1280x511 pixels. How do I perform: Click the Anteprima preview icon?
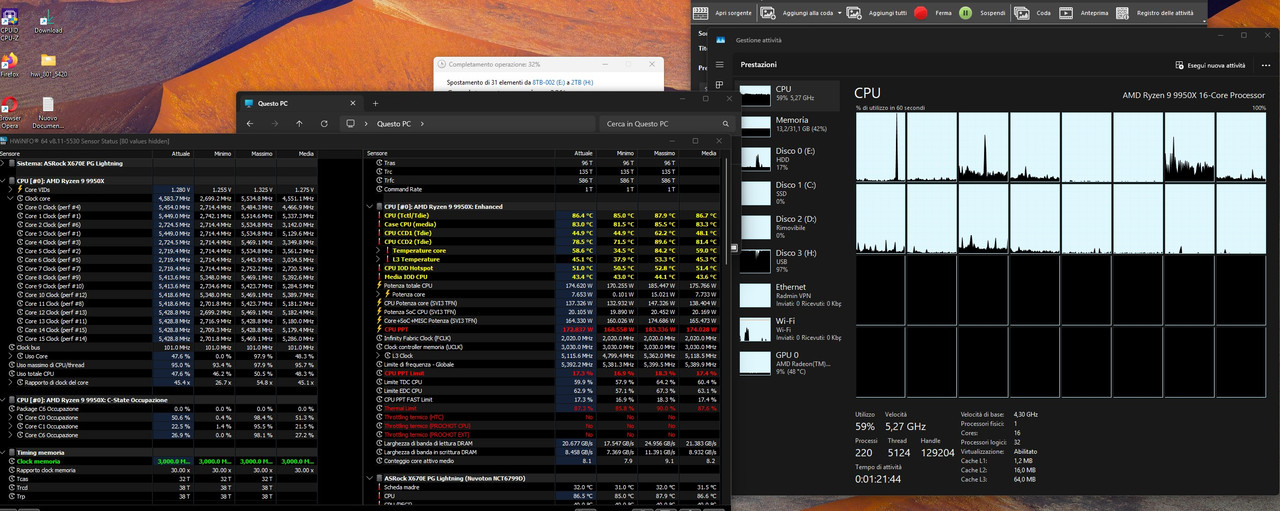pyautogui.click(x=1066, y=13)
